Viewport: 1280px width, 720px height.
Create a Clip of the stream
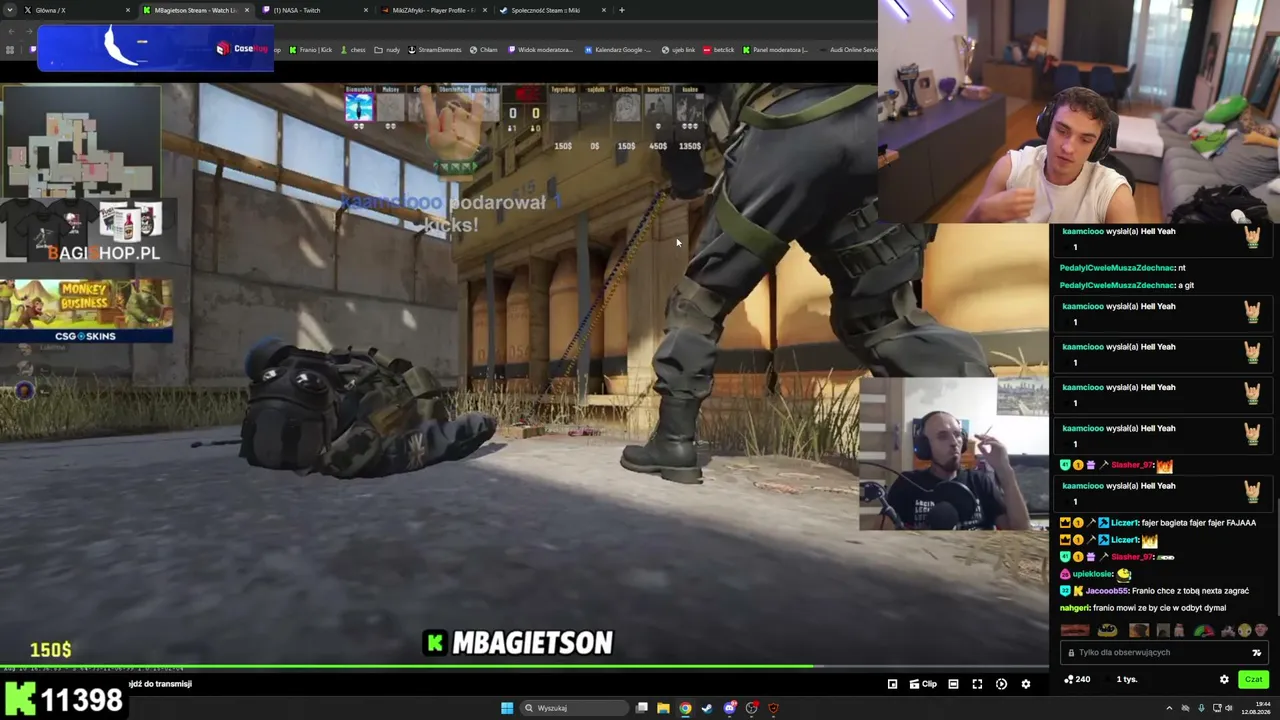(923, 684)
